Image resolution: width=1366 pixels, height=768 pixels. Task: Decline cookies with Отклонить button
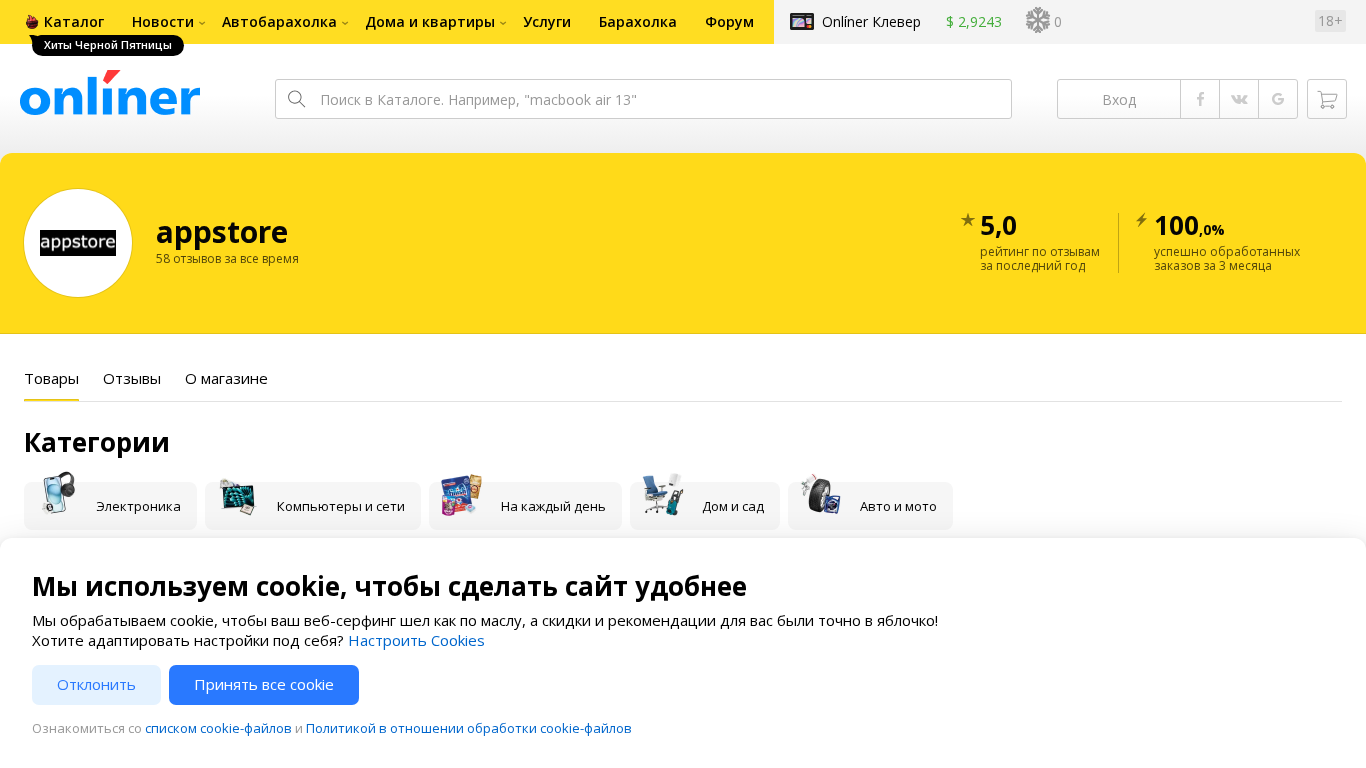[96, 685]
